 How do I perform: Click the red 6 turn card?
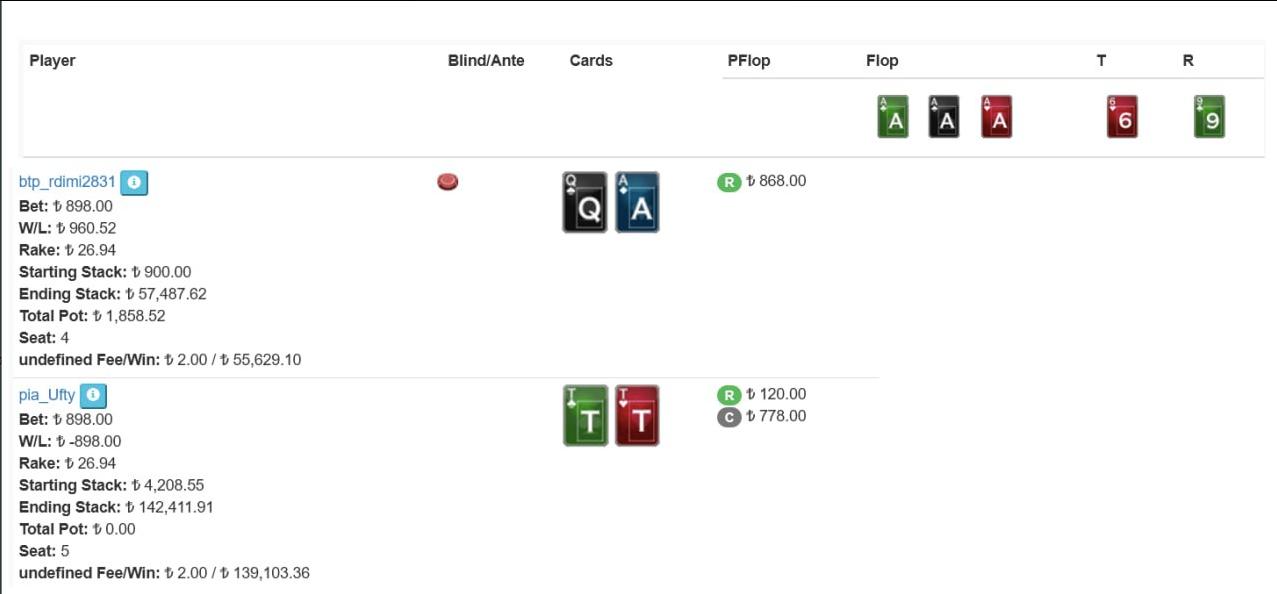tap(1122, 117)
